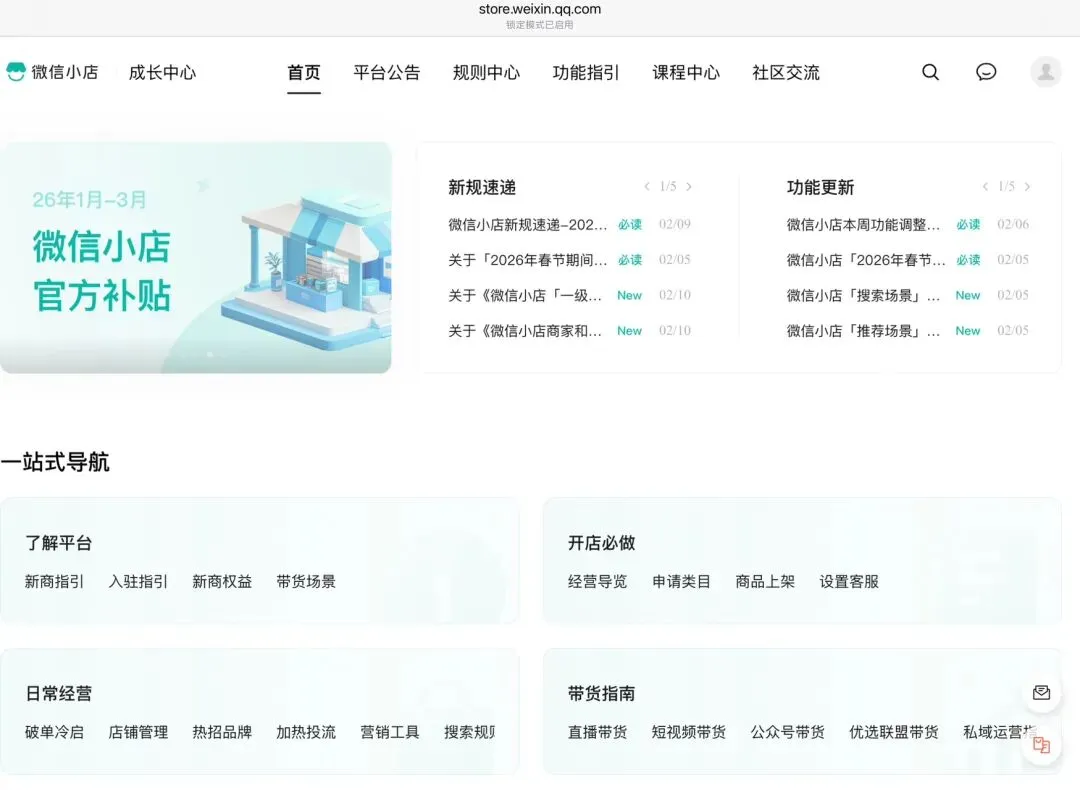Click 公众号带货 link
Viewport: 1080px width, 790px height.
(787, 732)
